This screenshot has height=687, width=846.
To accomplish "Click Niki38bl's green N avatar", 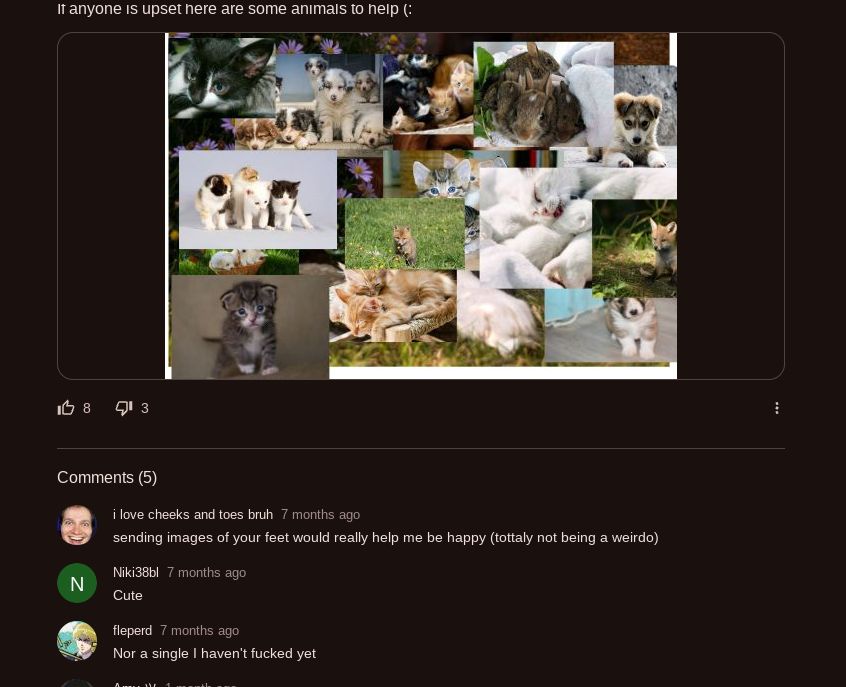I will (77, 583).
